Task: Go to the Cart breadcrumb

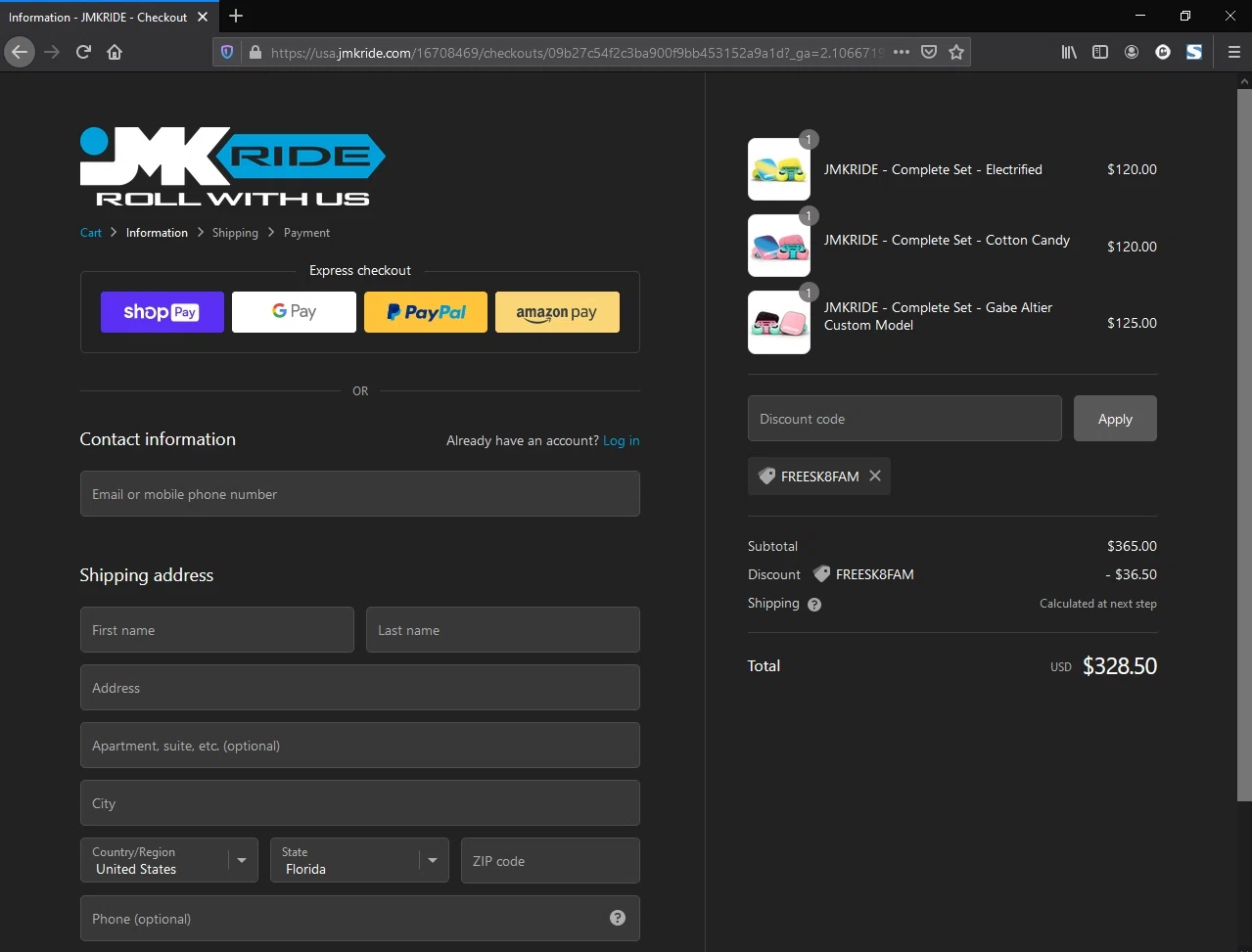Action: click(x=91, y=233)
